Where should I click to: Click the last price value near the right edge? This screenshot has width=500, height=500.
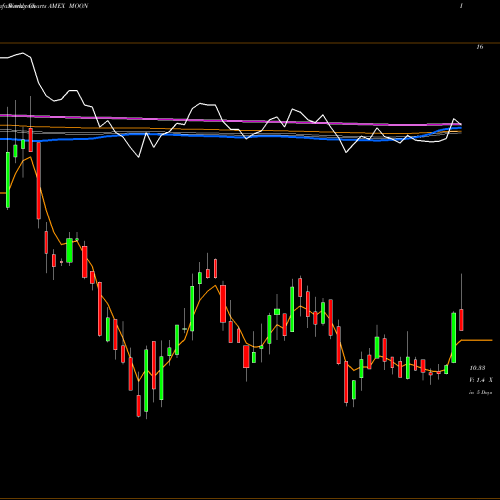477,368
